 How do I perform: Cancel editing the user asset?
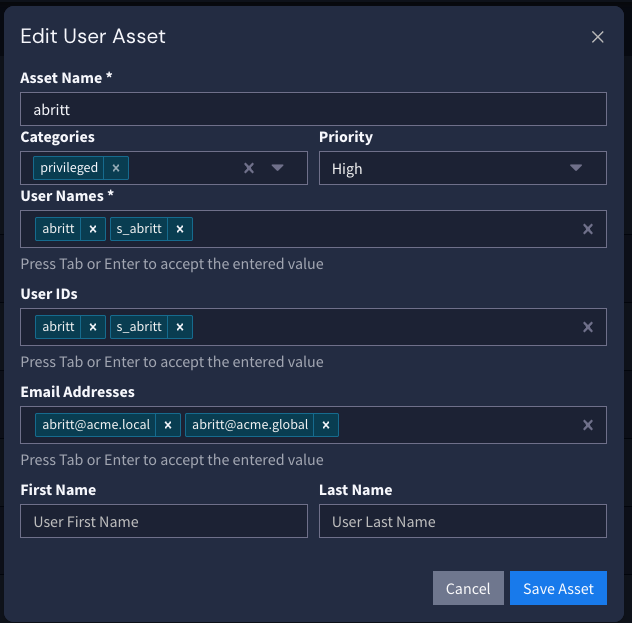[468, 588]
